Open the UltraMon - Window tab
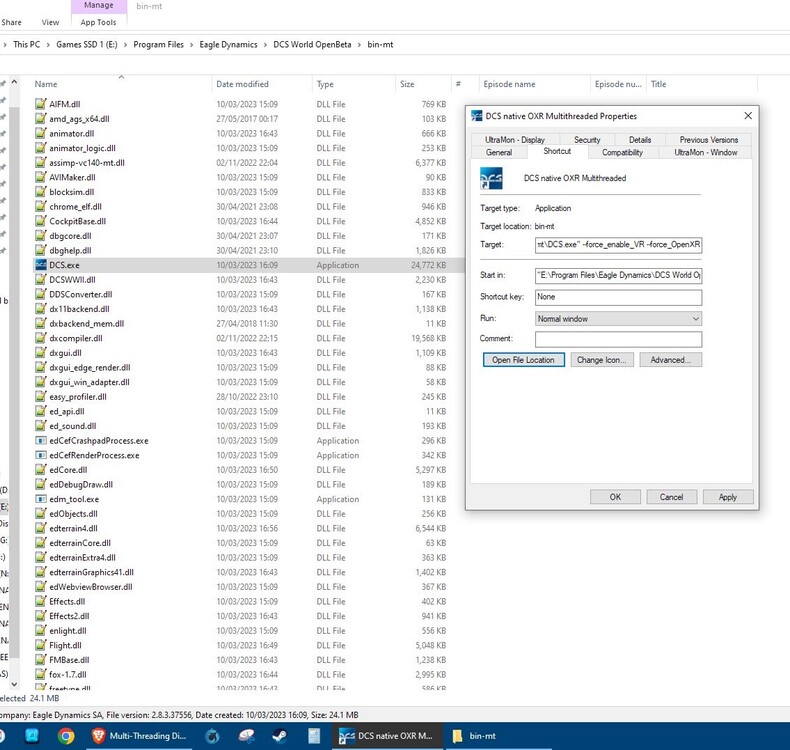 705,153
